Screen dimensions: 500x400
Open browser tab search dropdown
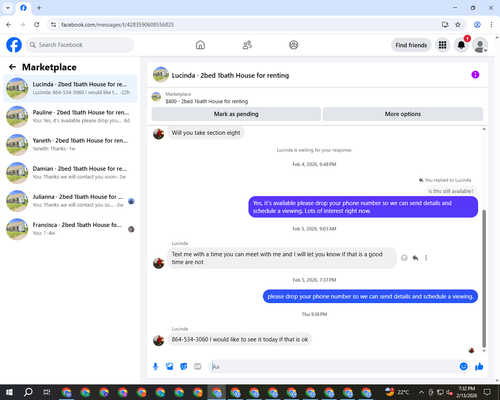pyautogui.click(x=8, y=8)
